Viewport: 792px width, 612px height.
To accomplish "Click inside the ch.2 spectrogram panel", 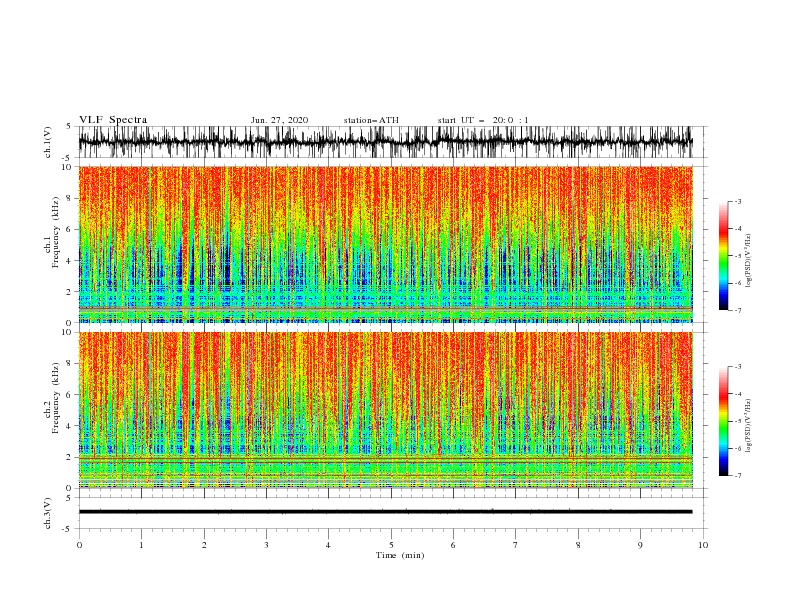I will [x=385, y=410].
